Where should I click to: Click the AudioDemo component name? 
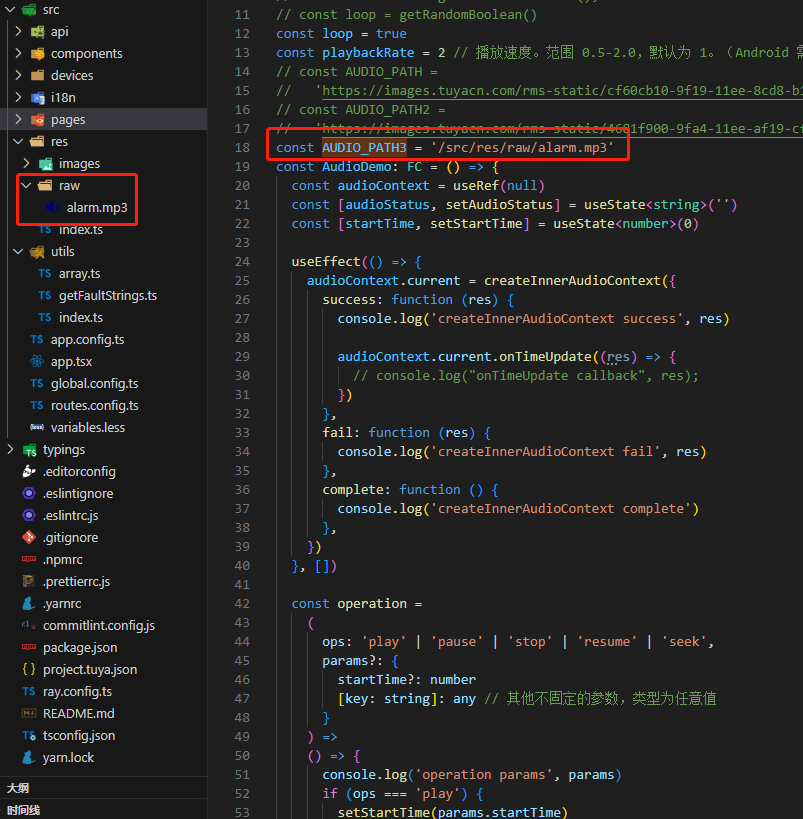pos(356,167)
